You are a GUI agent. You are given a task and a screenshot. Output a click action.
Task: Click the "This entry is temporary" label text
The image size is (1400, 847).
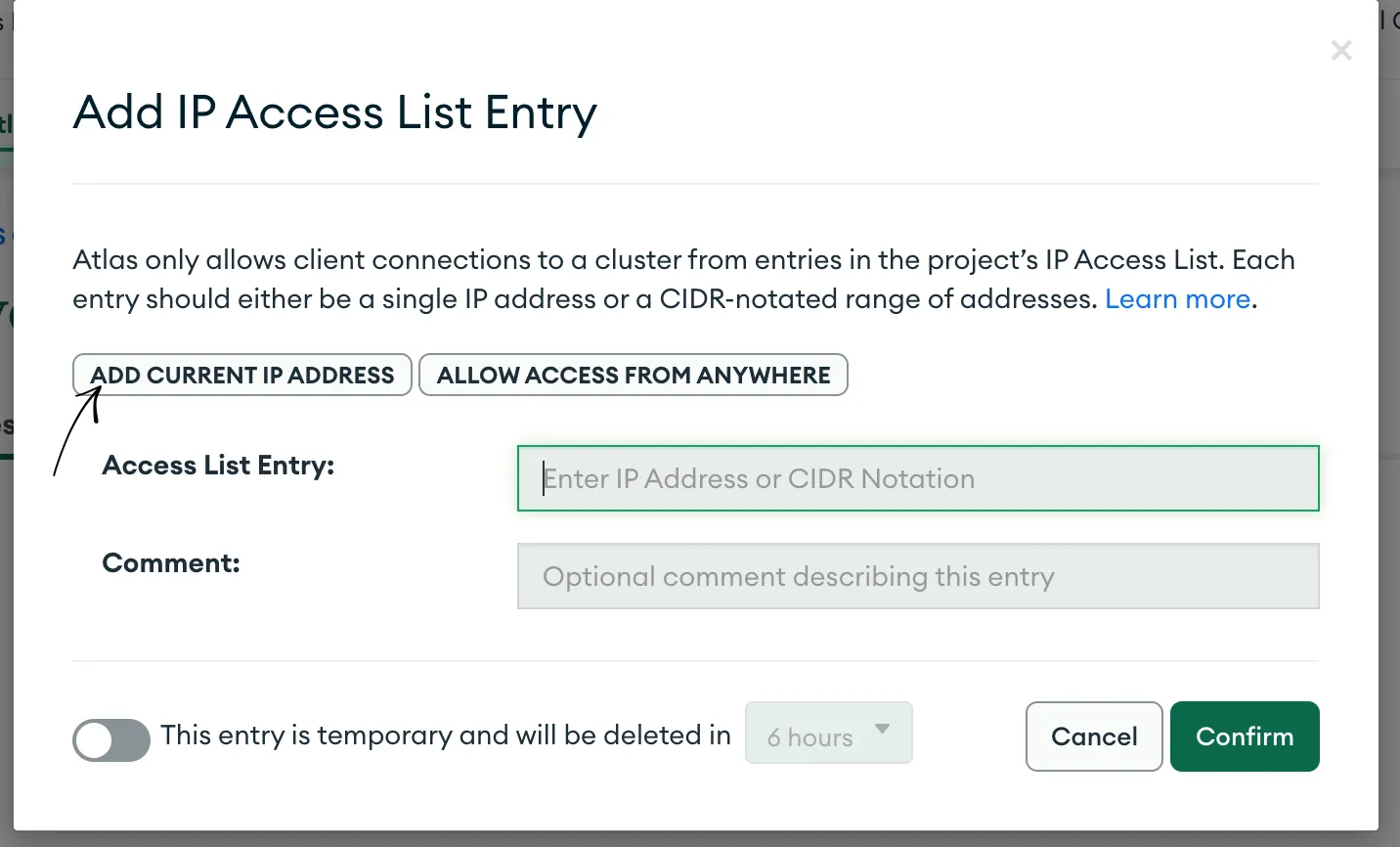(x=445, y=736)
